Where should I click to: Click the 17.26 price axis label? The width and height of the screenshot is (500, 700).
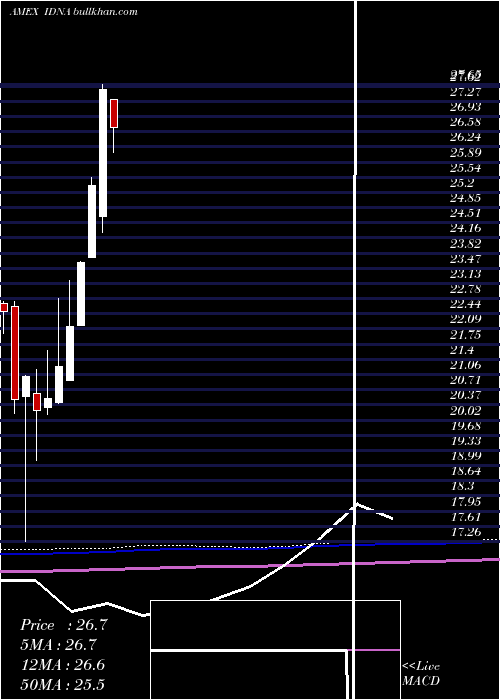[x=466, y=532]
